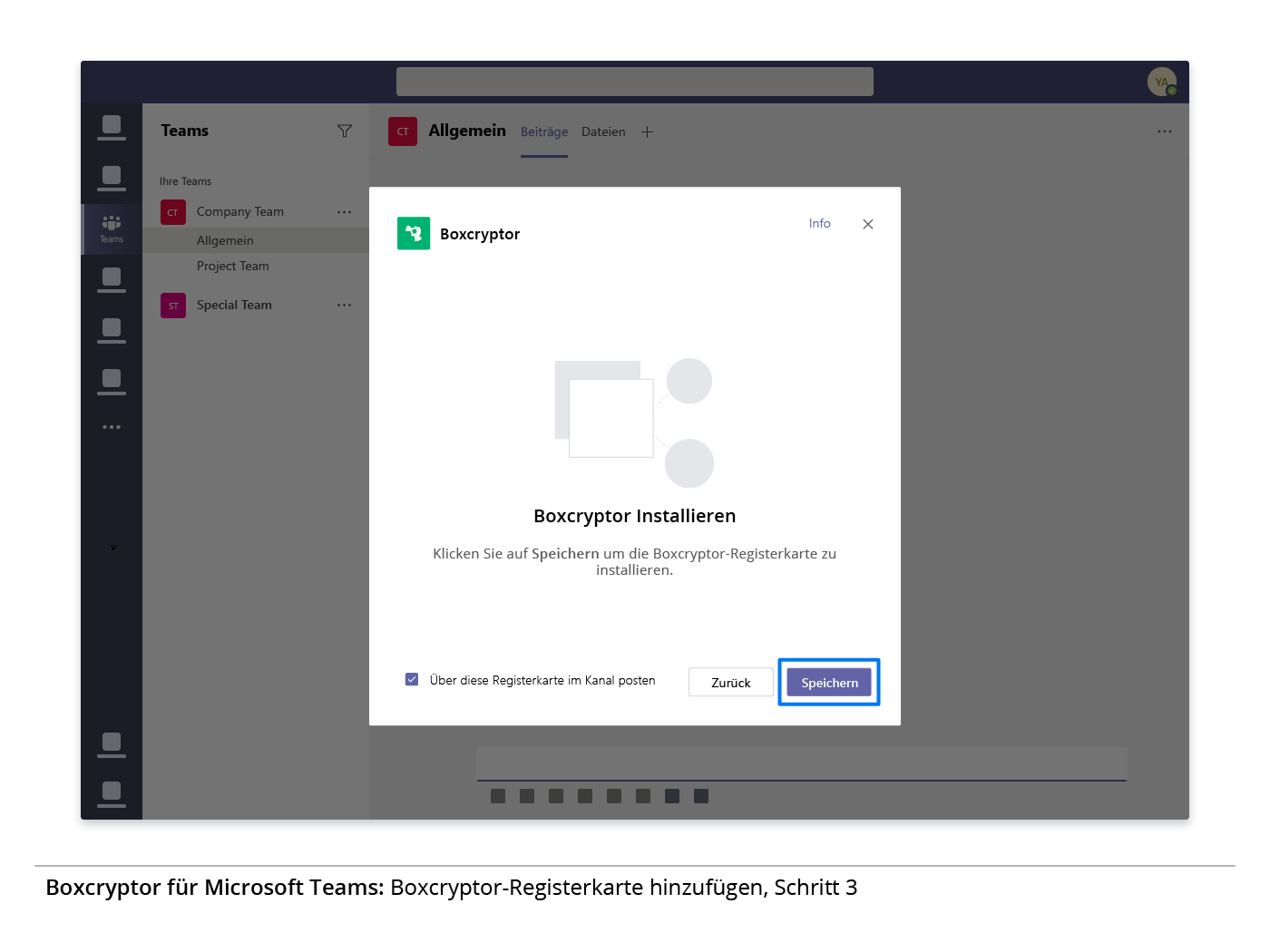Screen dimensions: 1270x952
Task: Open Company Team more options menu
Action: (345, 212)
